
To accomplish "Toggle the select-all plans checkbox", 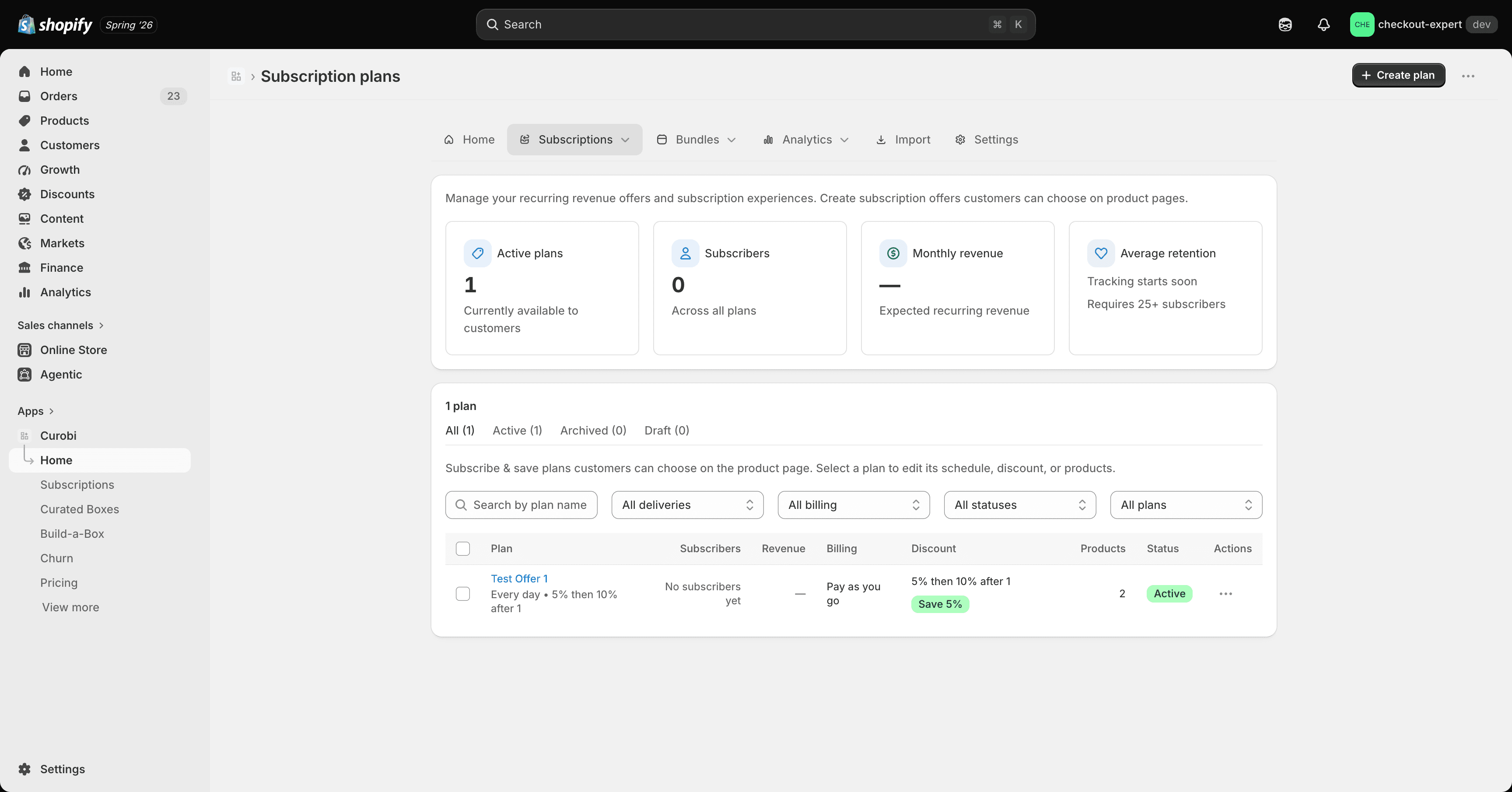I will [463, 549].
